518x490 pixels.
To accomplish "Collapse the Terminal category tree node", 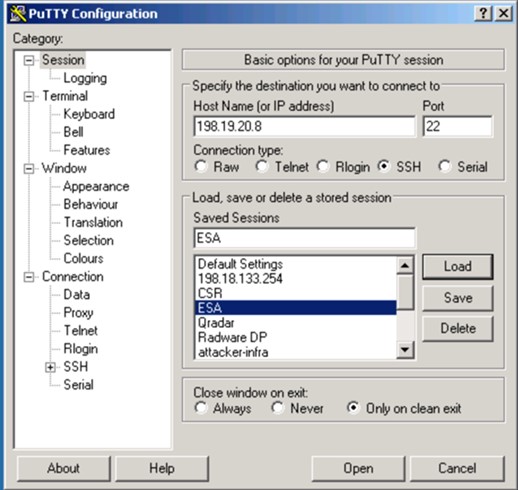I will tap(29, 97).
